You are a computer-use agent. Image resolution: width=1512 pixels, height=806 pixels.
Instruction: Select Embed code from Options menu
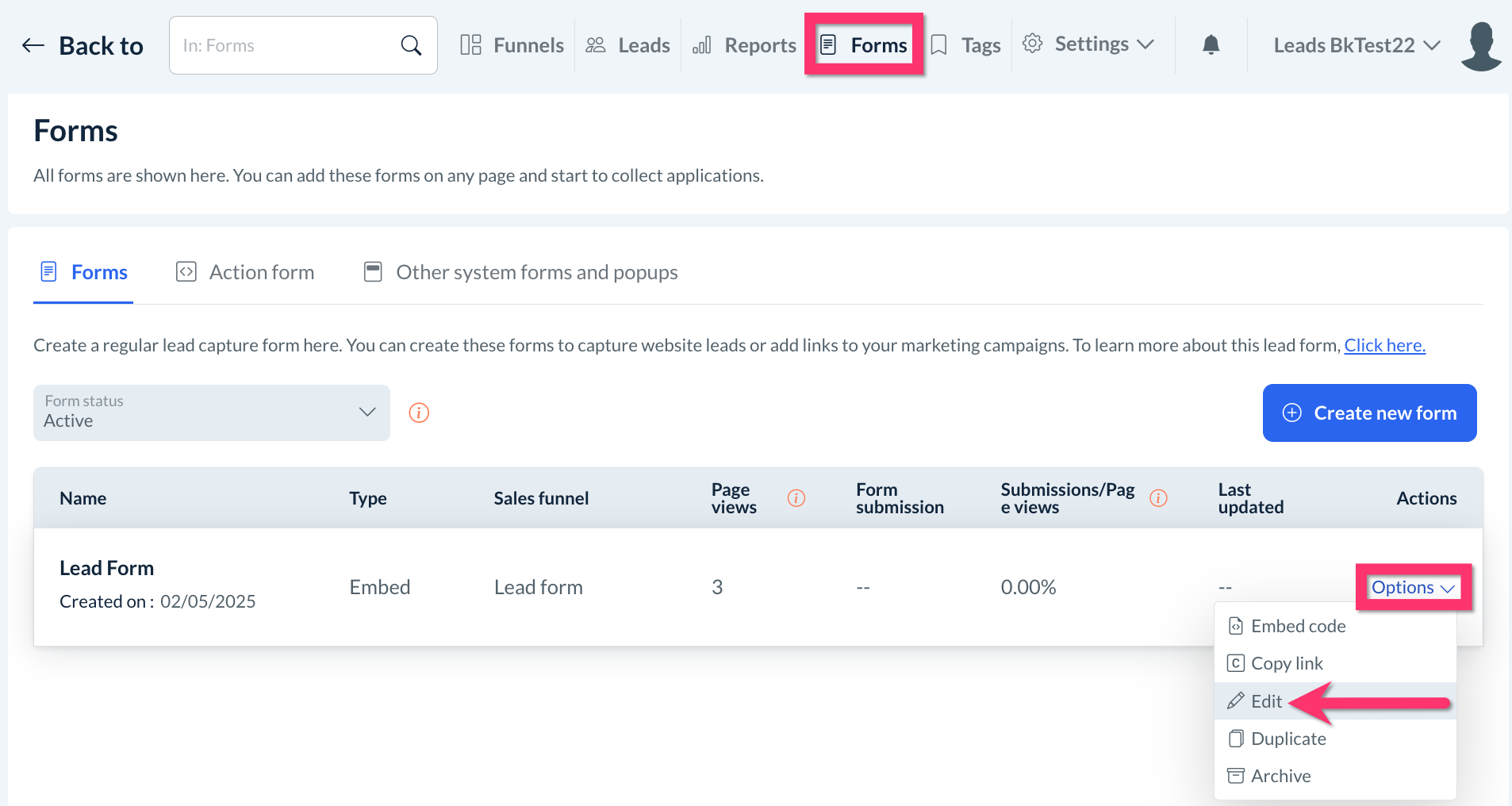1298,626
